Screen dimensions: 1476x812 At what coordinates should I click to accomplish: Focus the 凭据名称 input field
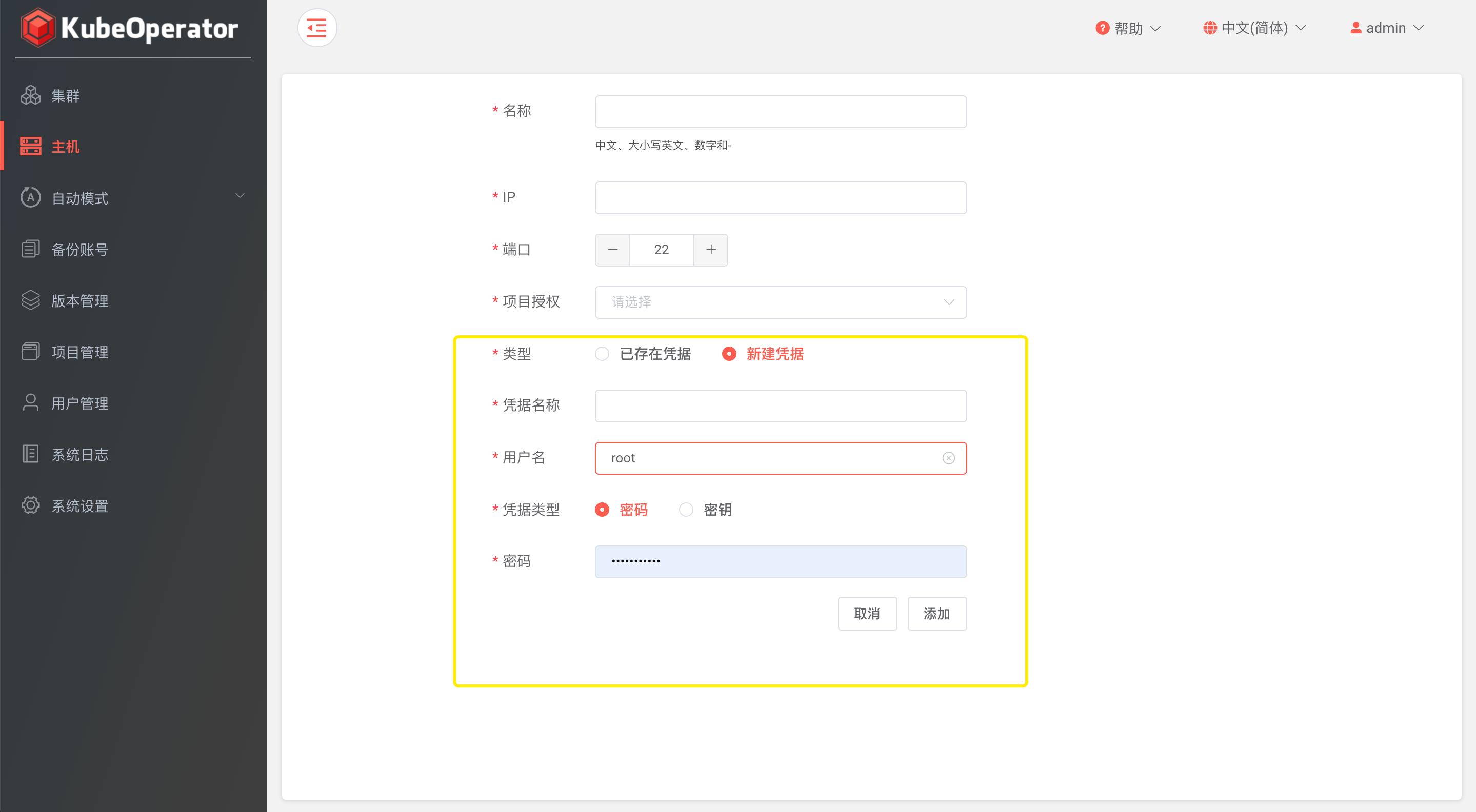click(781, 406)
